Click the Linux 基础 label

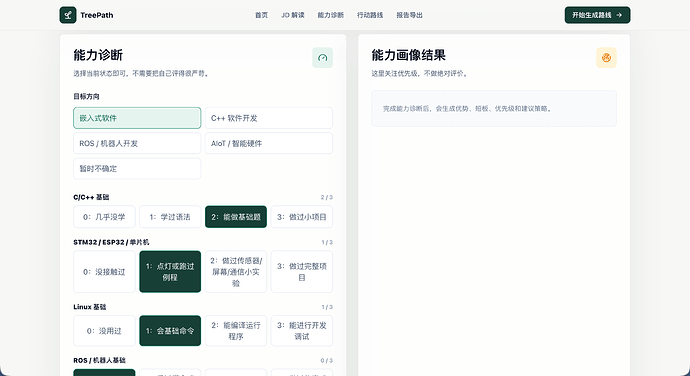(90, 307)
